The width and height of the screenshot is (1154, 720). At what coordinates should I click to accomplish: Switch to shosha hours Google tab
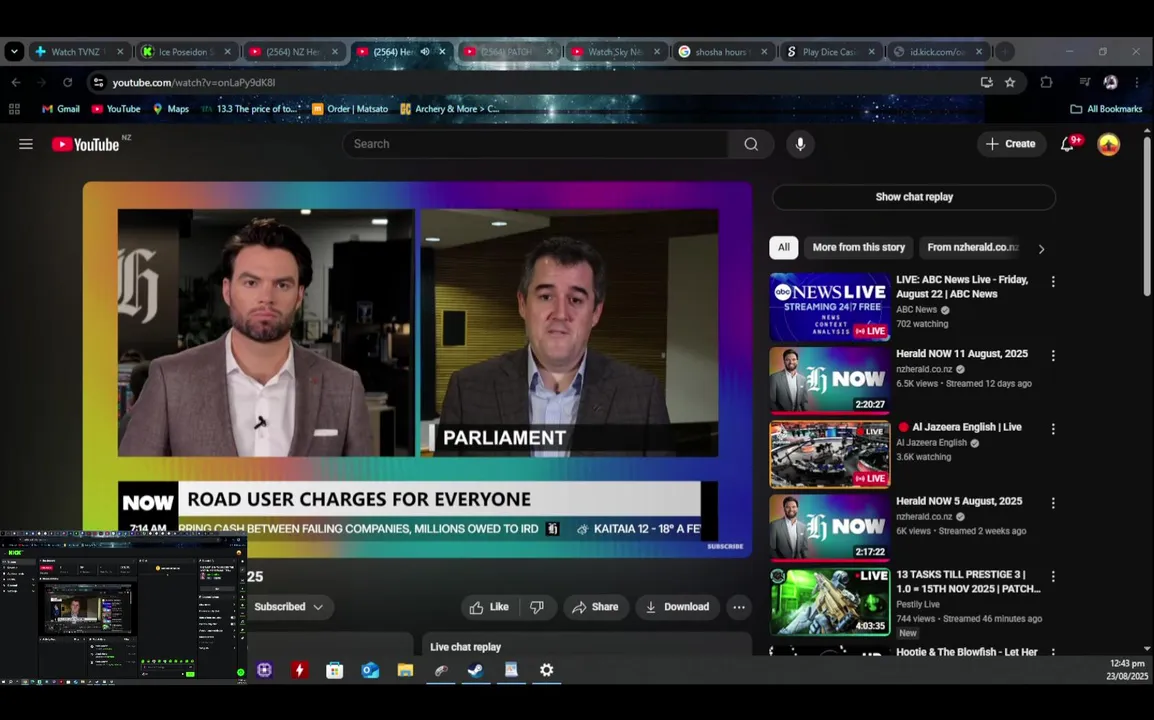tap(721, 52)
